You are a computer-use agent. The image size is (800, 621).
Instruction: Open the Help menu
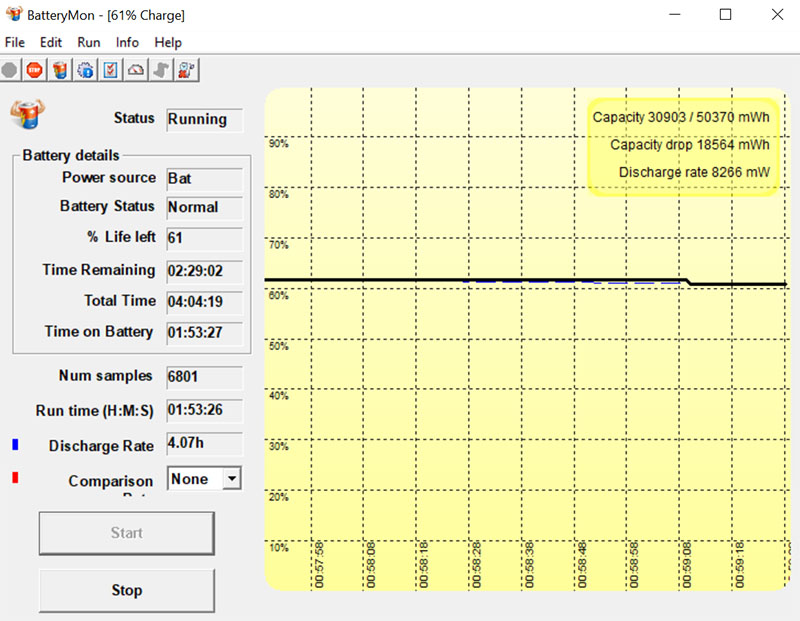(x=168, y=42)
